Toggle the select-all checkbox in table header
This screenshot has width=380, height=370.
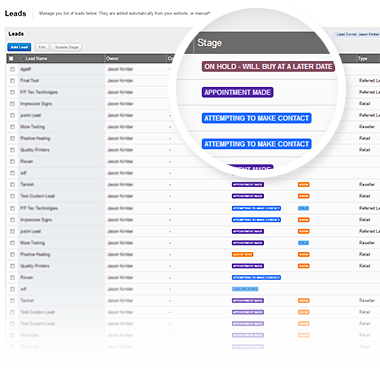tap(11, 59)
